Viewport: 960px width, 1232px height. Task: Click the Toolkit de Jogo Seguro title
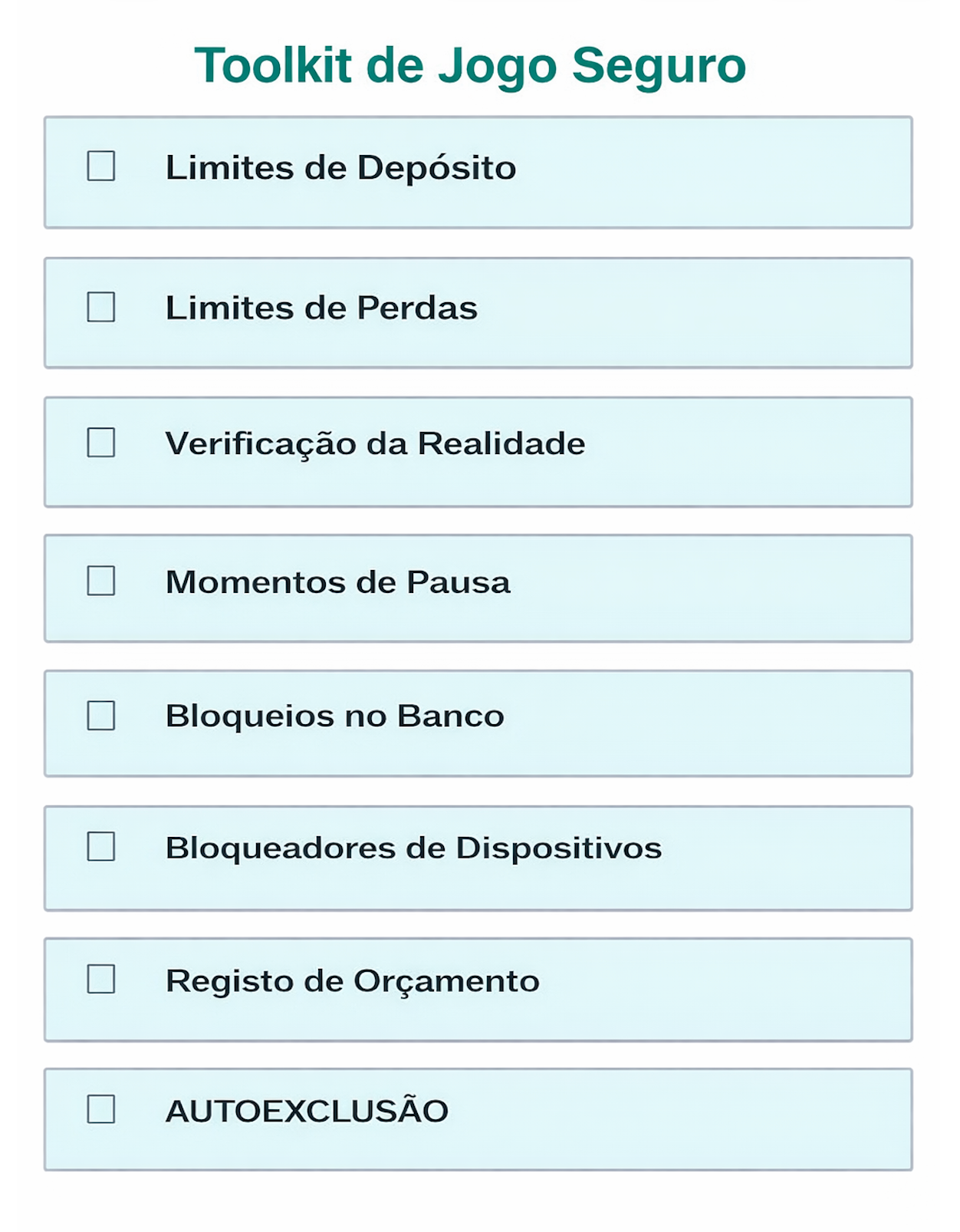coord(470,65)
